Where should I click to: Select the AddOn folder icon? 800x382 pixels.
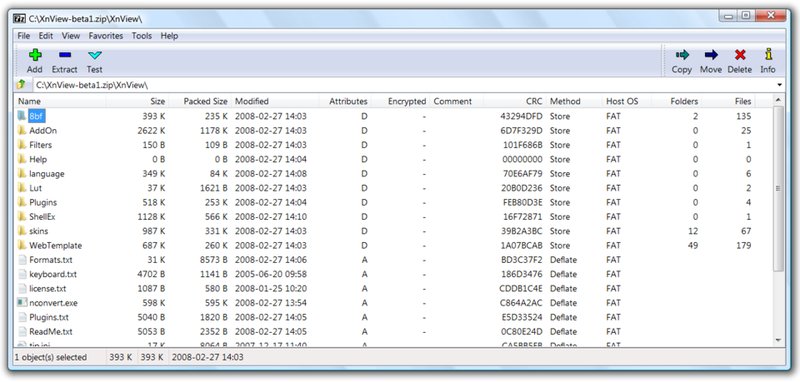21,130
